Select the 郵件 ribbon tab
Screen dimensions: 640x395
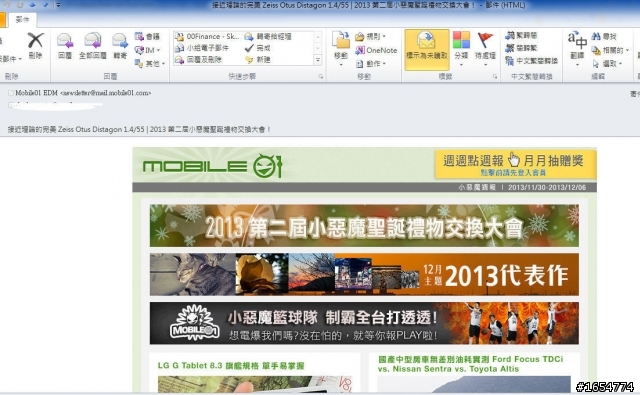point(22,19)
